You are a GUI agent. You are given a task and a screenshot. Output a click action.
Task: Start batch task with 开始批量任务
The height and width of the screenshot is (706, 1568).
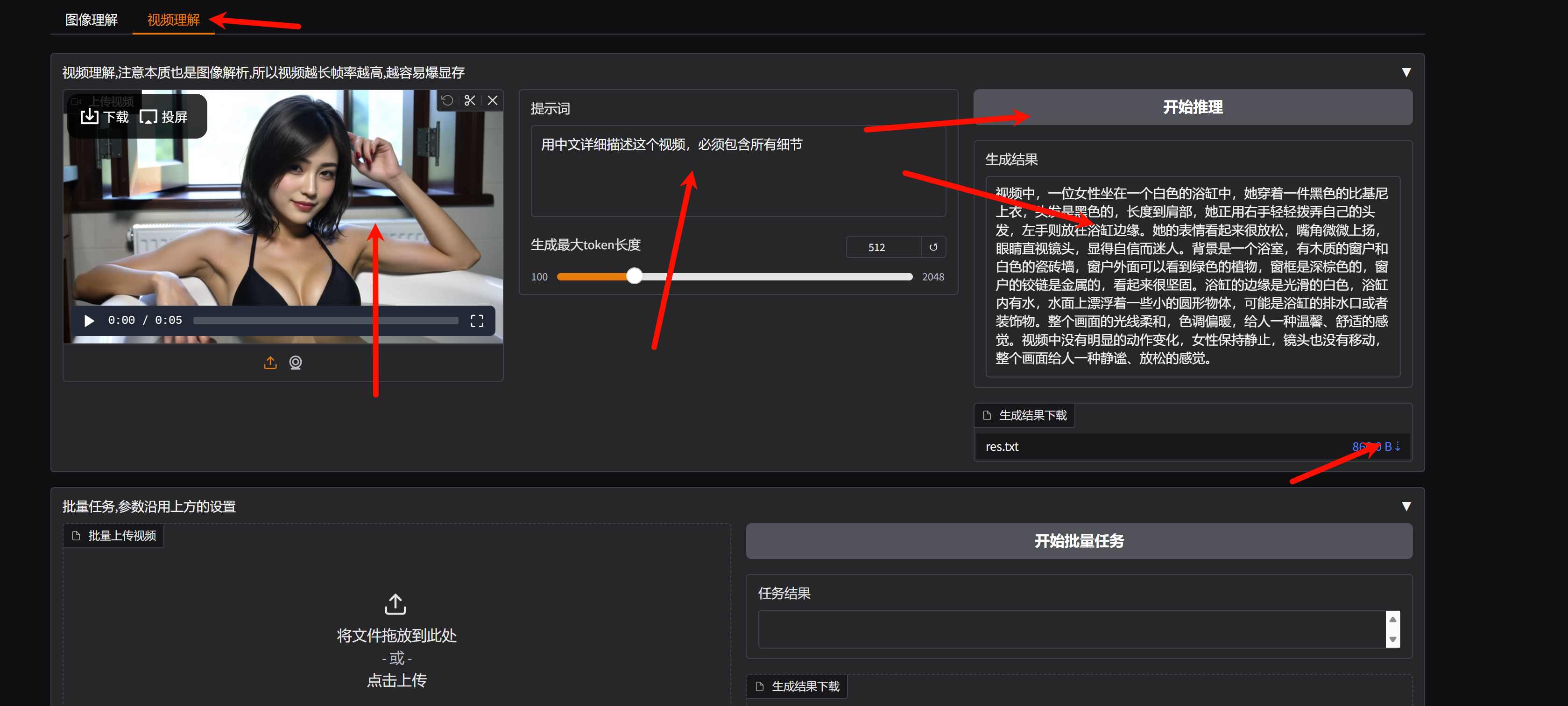[x=1079, y=541]
